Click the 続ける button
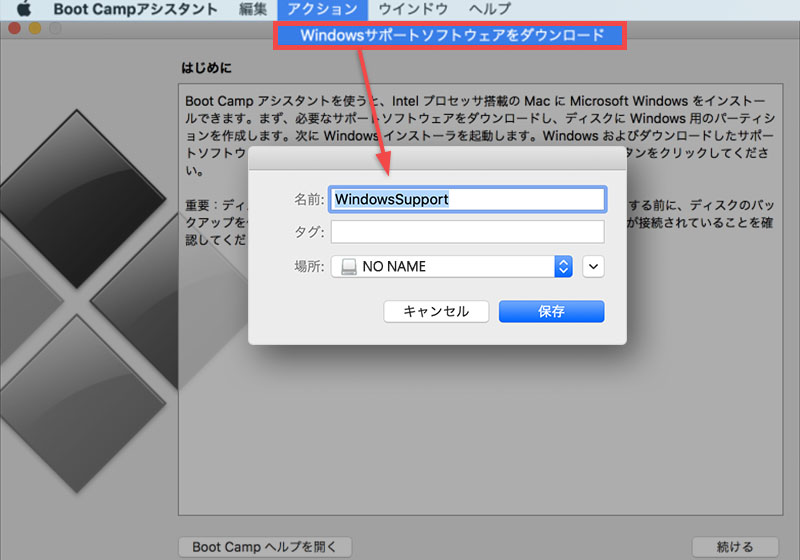This screenshot has width=800, height=560. click(x=735, y=547)
